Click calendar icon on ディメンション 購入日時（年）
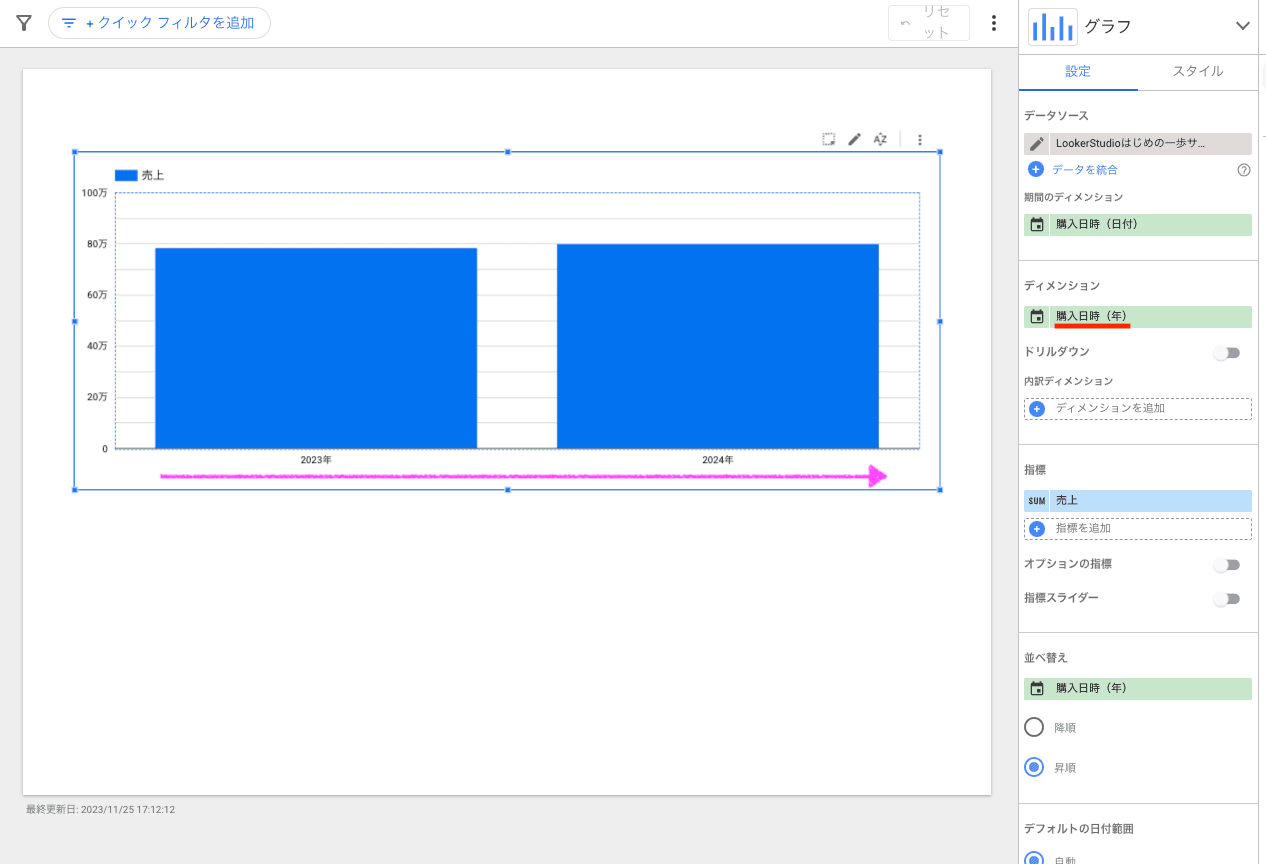This screenshot has height=864, width=1266. 1037,317
